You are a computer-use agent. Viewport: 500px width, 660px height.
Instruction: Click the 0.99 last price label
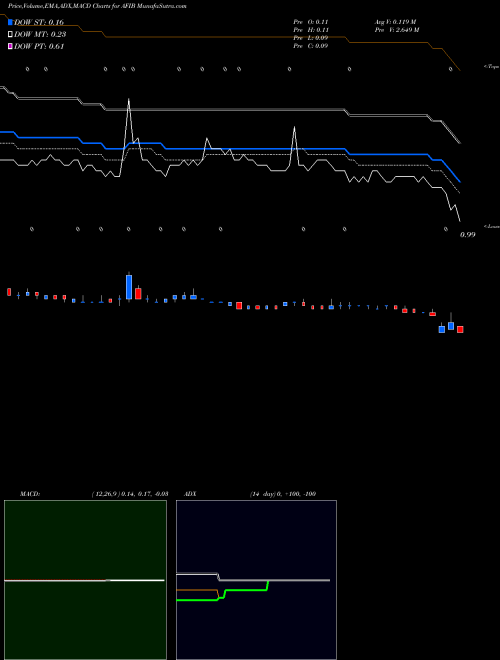[468, 235]
